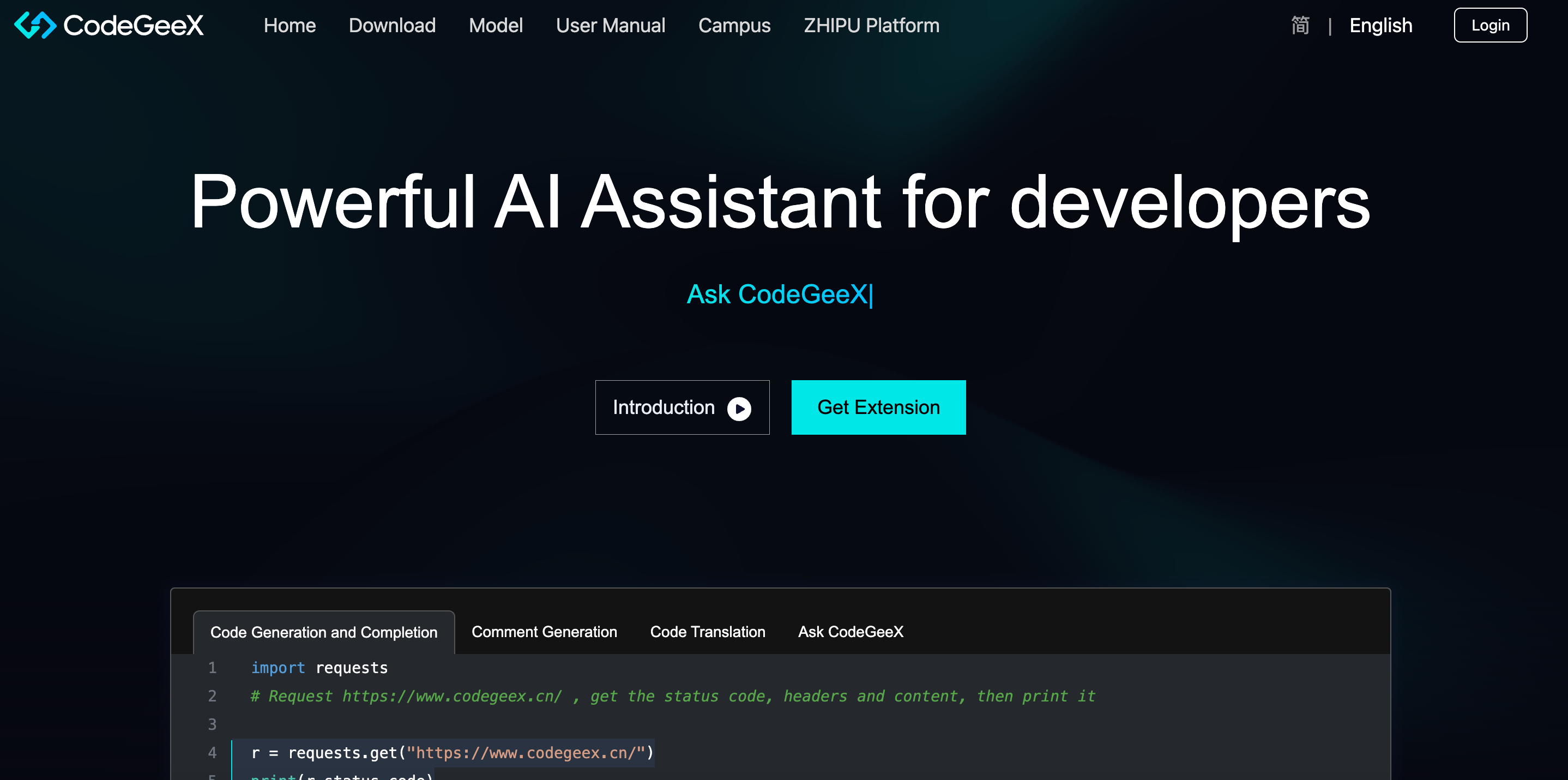Click the Ask CodeGeeX headline text
Viewport: 1568px width, 780px height.
pyautogui.click(x=780, y=295)
